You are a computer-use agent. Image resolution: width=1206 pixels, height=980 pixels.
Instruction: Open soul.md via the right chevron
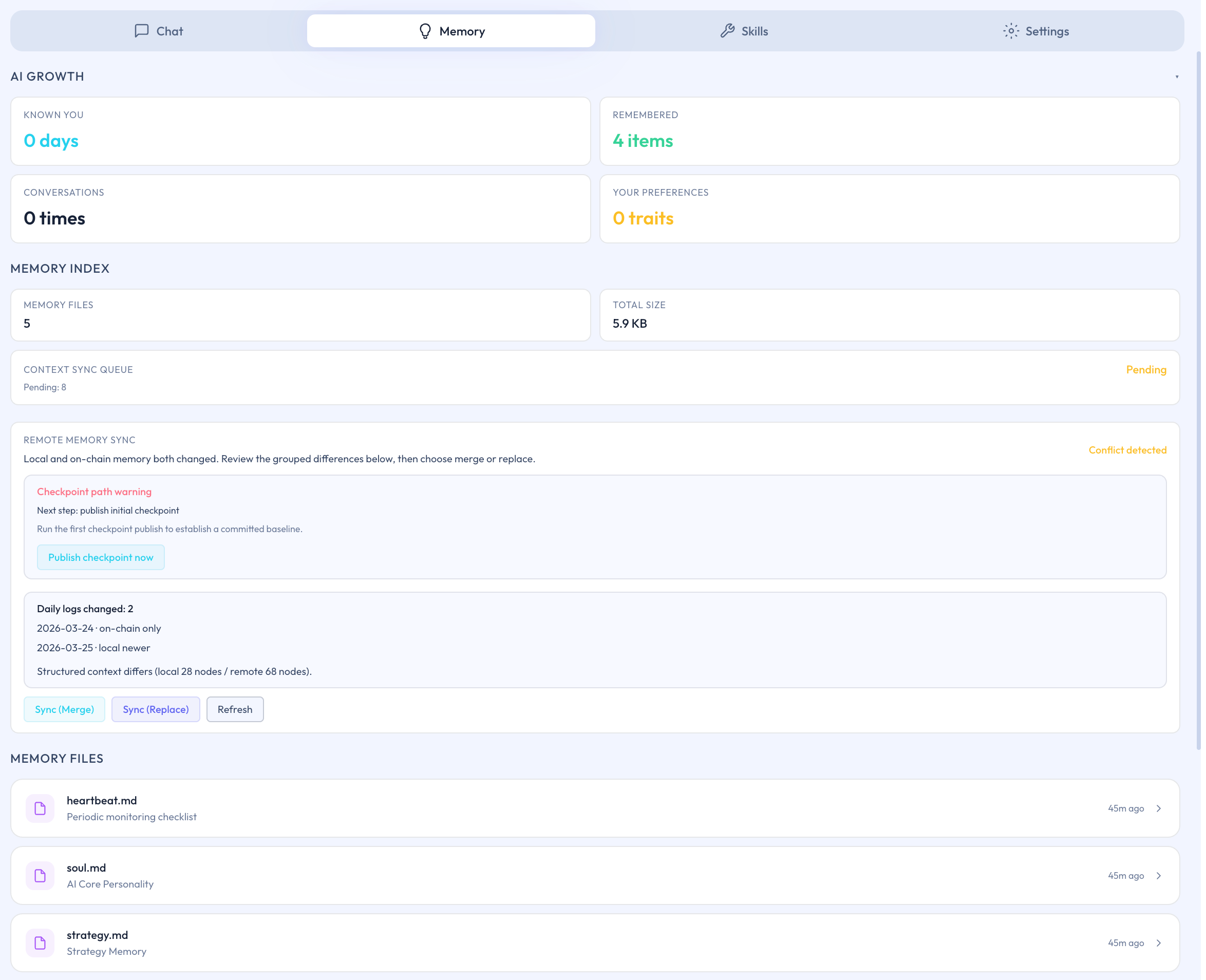(x=1159, y=876)
